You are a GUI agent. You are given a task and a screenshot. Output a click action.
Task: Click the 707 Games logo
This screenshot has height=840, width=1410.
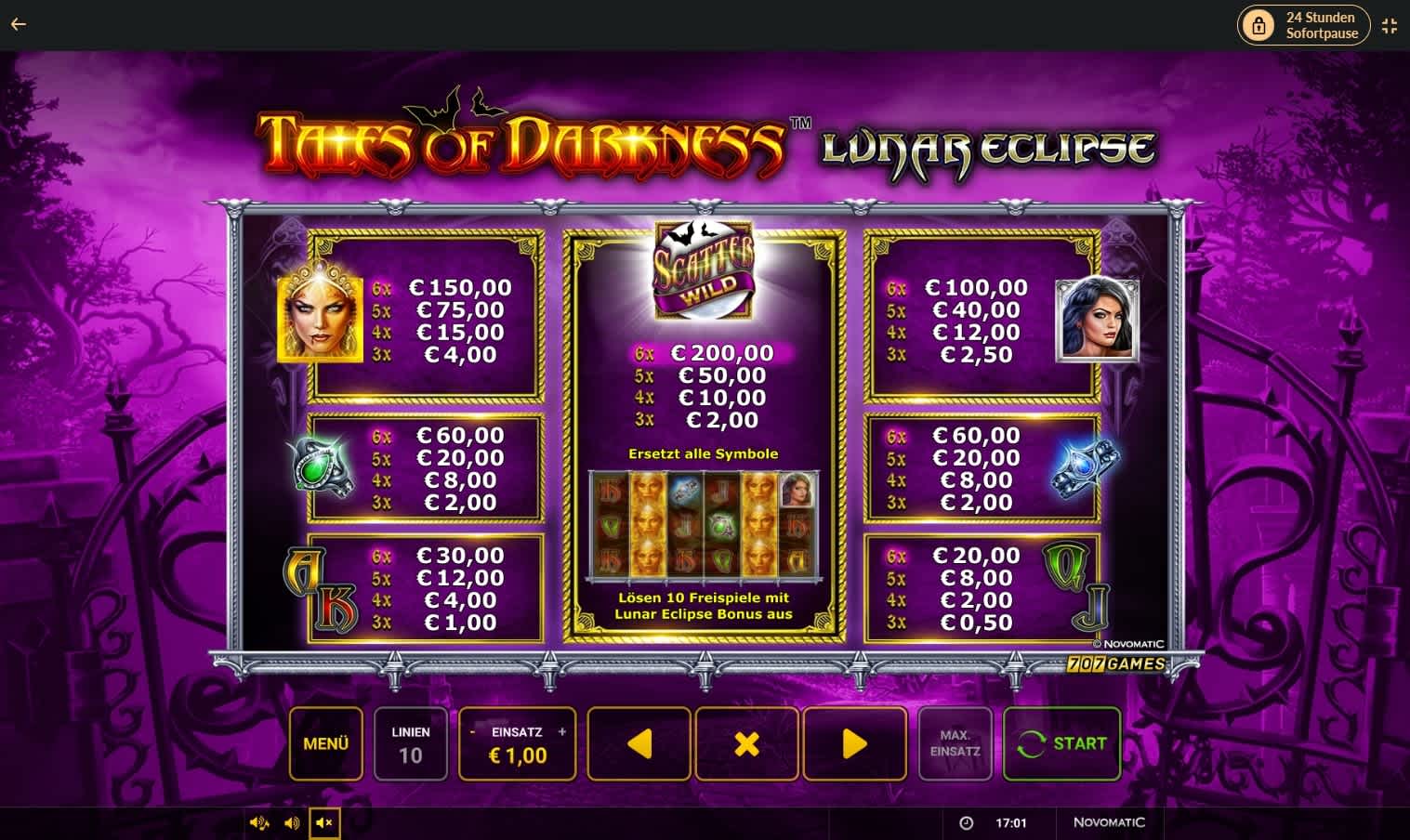tap(1115, 663)
